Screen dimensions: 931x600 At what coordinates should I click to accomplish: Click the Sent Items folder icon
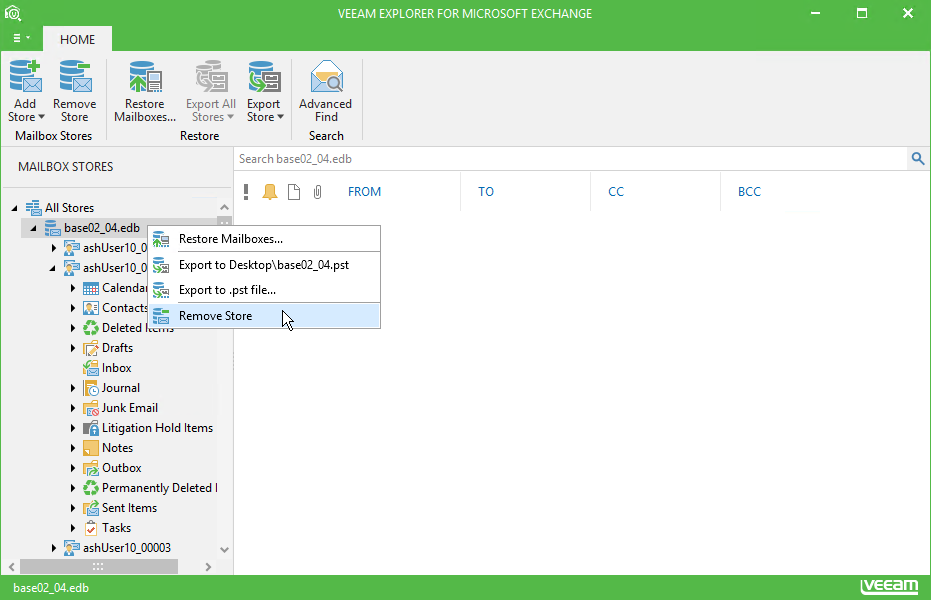(x=91, y=508)
